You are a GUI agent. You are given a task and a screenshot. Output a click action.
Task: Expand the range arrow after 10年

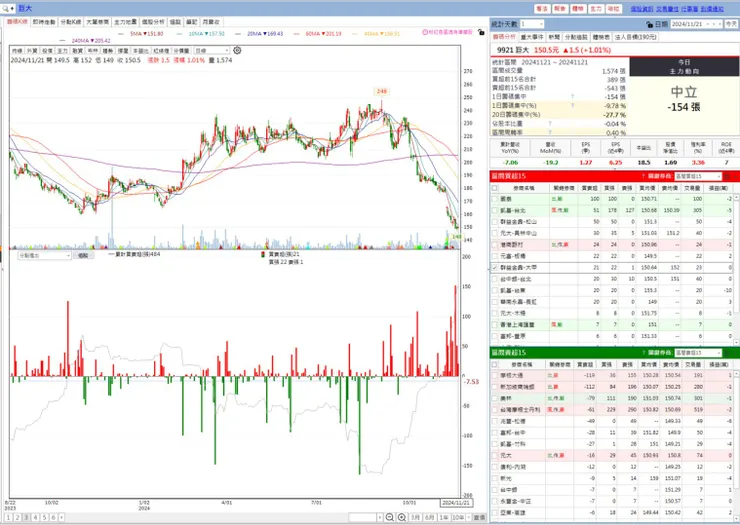coord(468,517)
